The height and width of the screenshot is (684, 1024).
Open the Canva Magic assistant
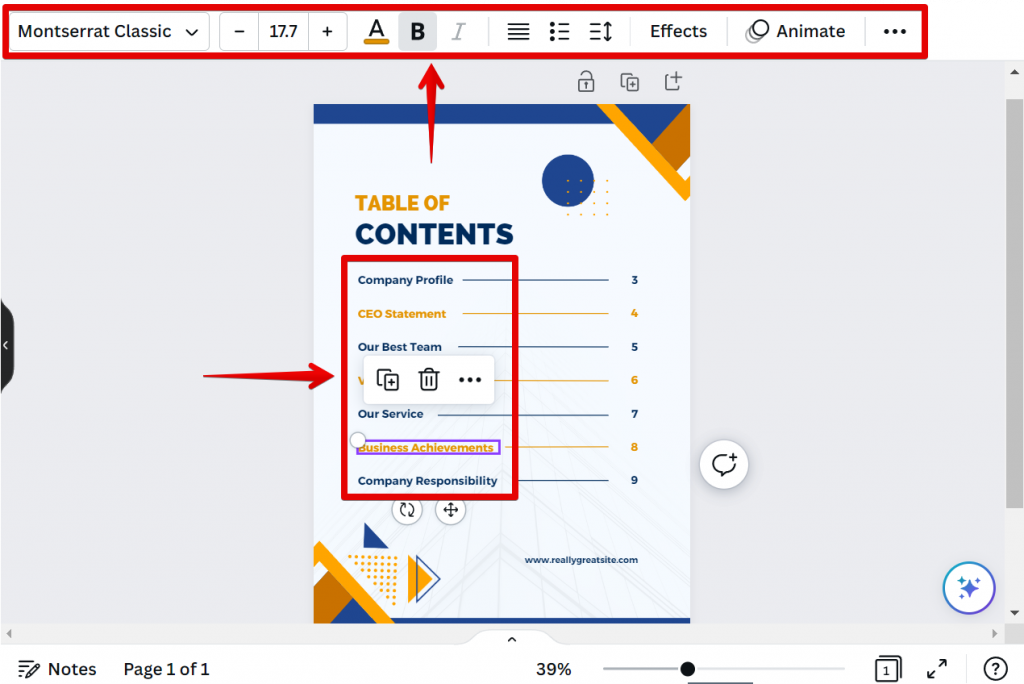(968, 588)
